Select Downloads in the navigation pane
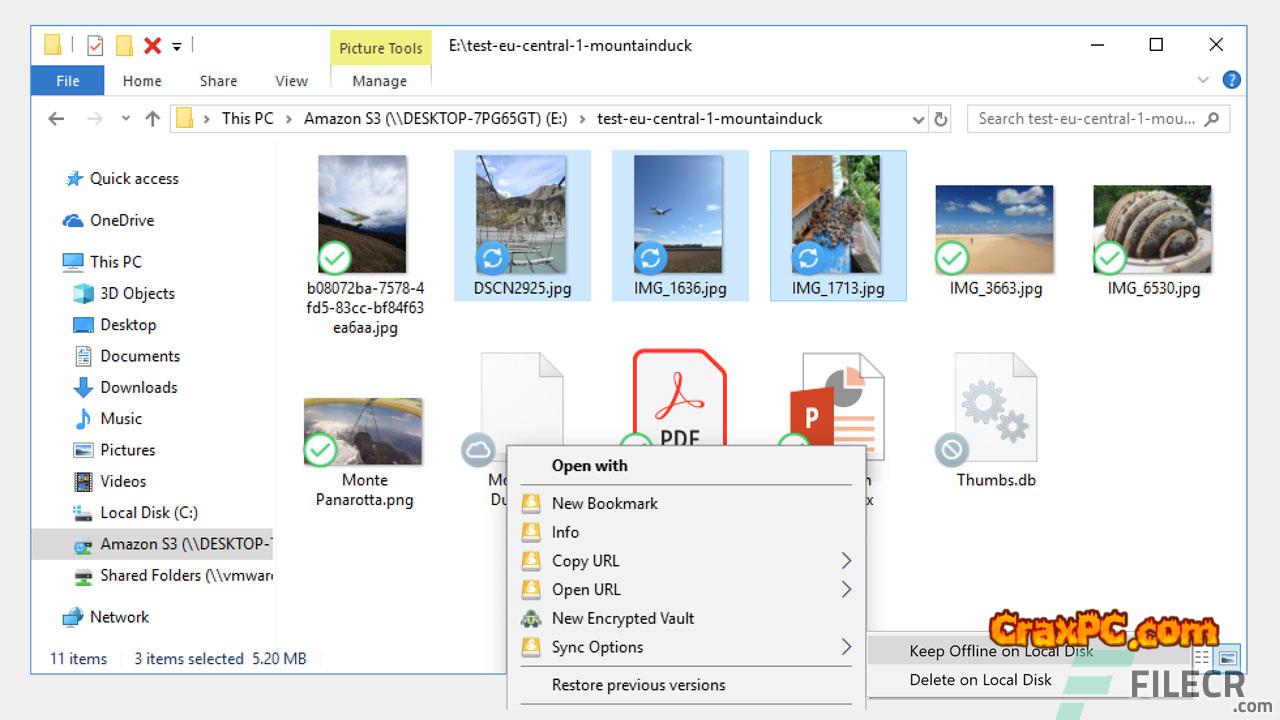1280x720 pixels. coord(138,387)
